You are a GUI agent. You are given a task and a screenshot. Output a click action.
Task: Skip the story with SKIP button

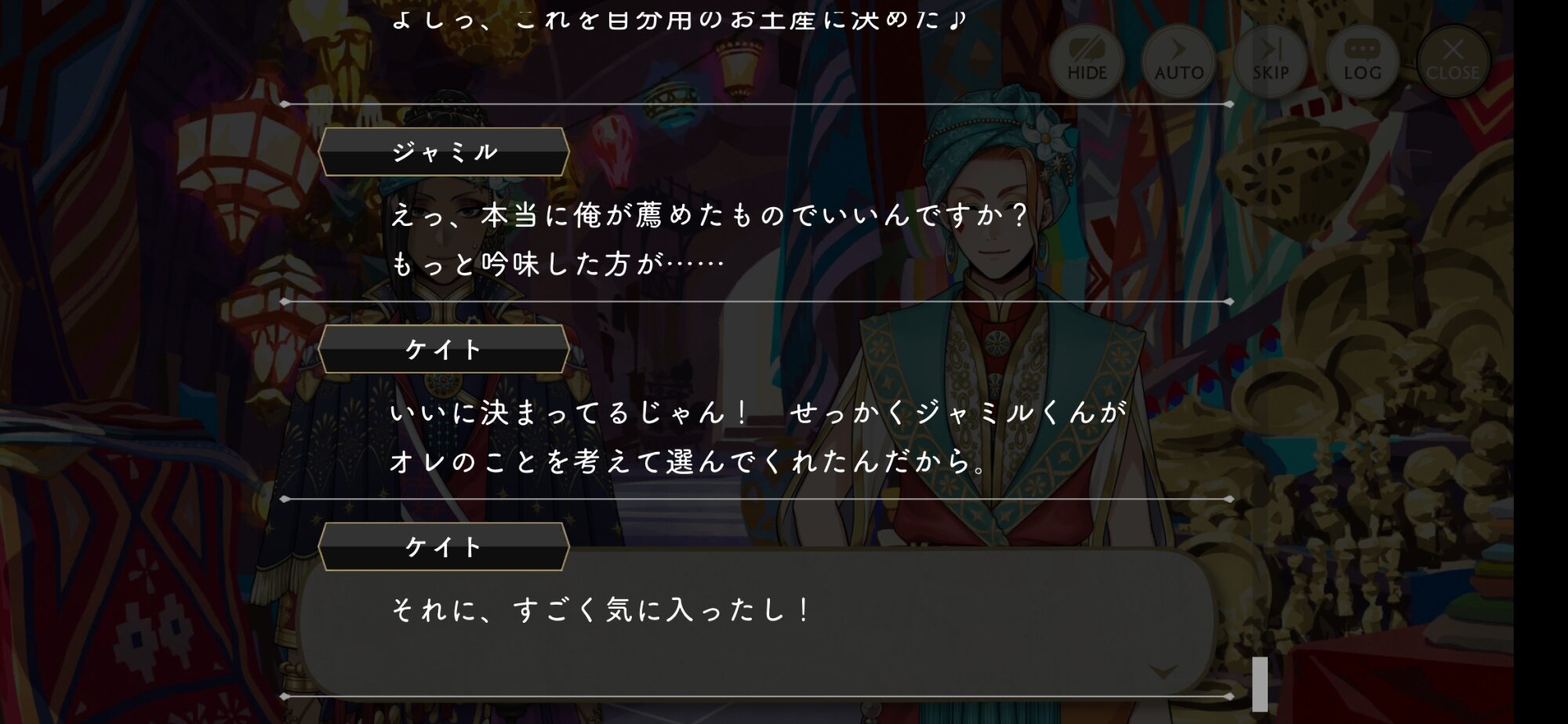pos(1270,61)
